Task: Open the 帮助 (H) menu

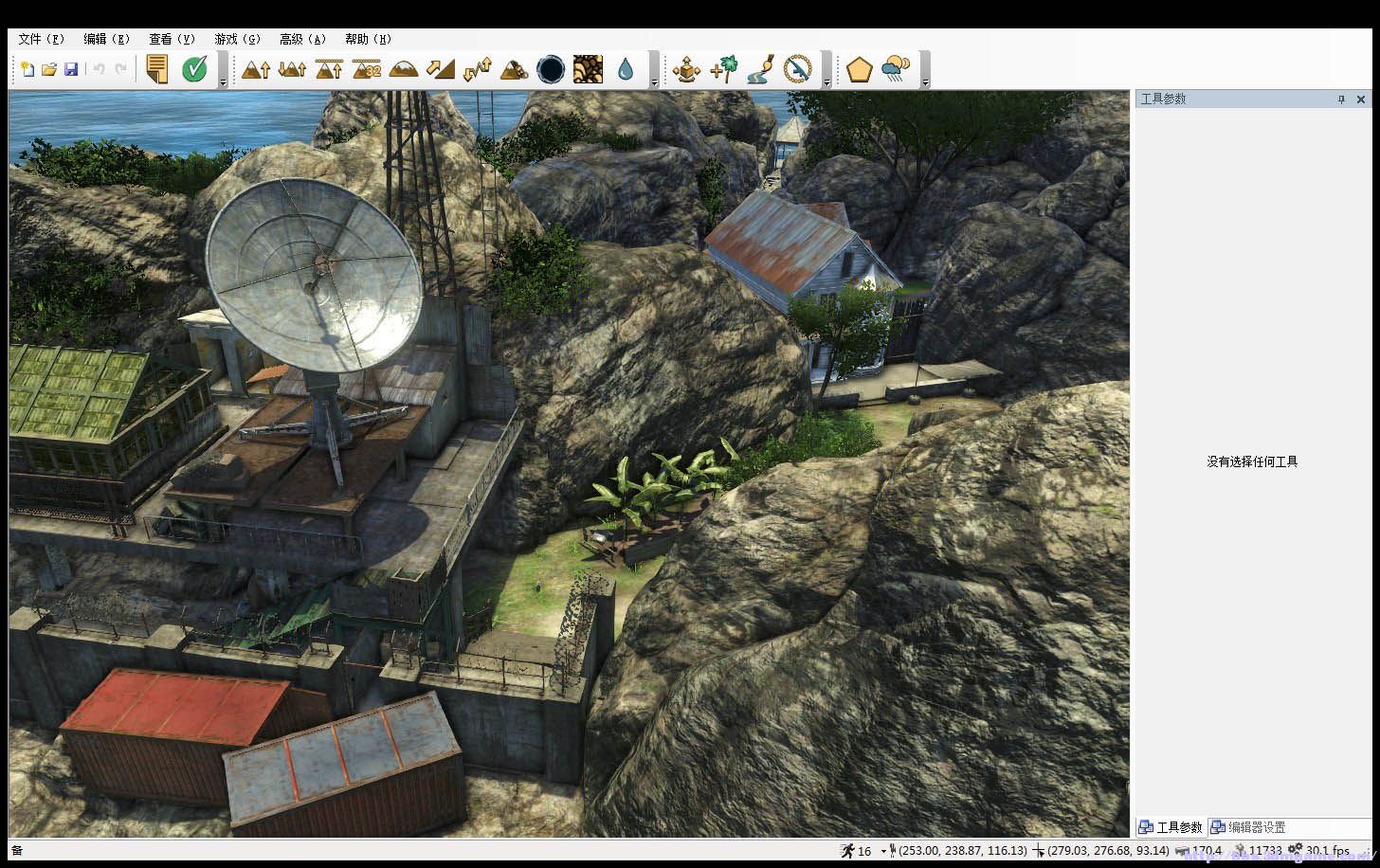Action: (368, 39)
